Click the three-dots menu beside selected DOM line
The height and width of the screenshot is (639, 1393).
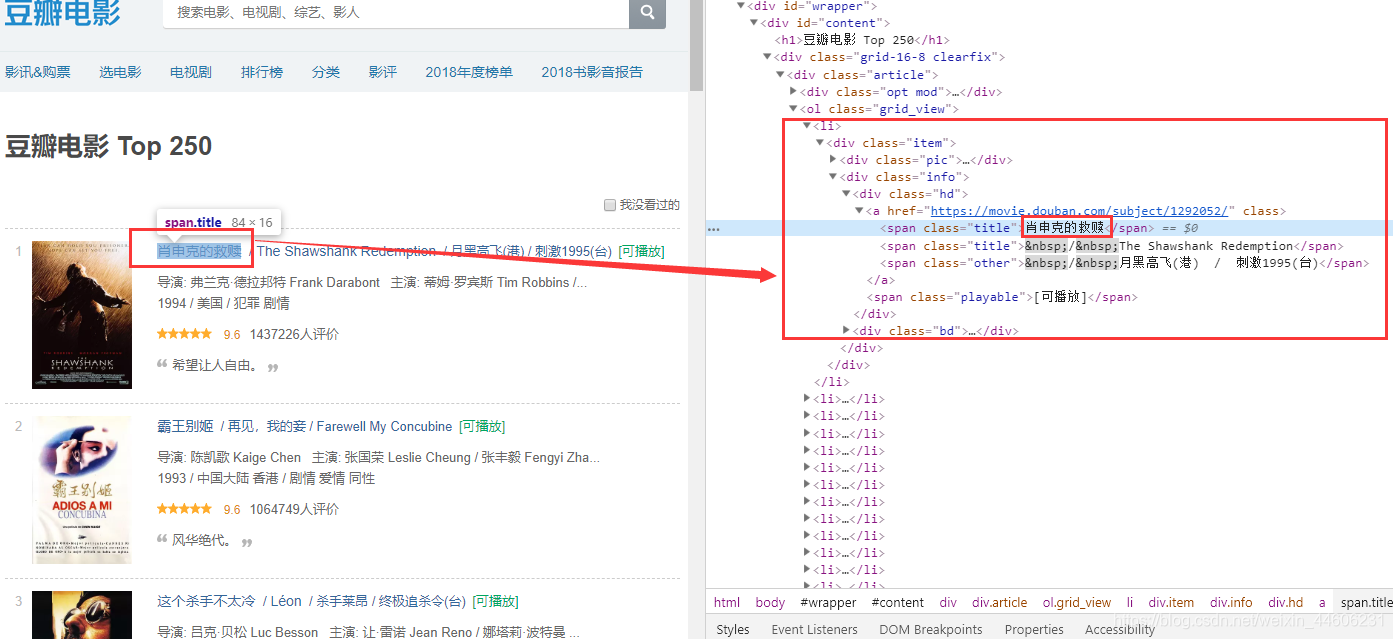coord(714,229)
